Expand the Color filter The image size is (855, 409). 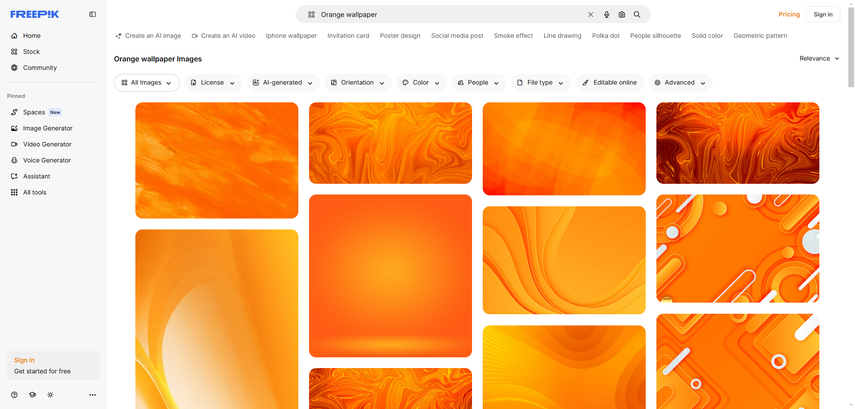pyautogui.click(x=422, y=83)
